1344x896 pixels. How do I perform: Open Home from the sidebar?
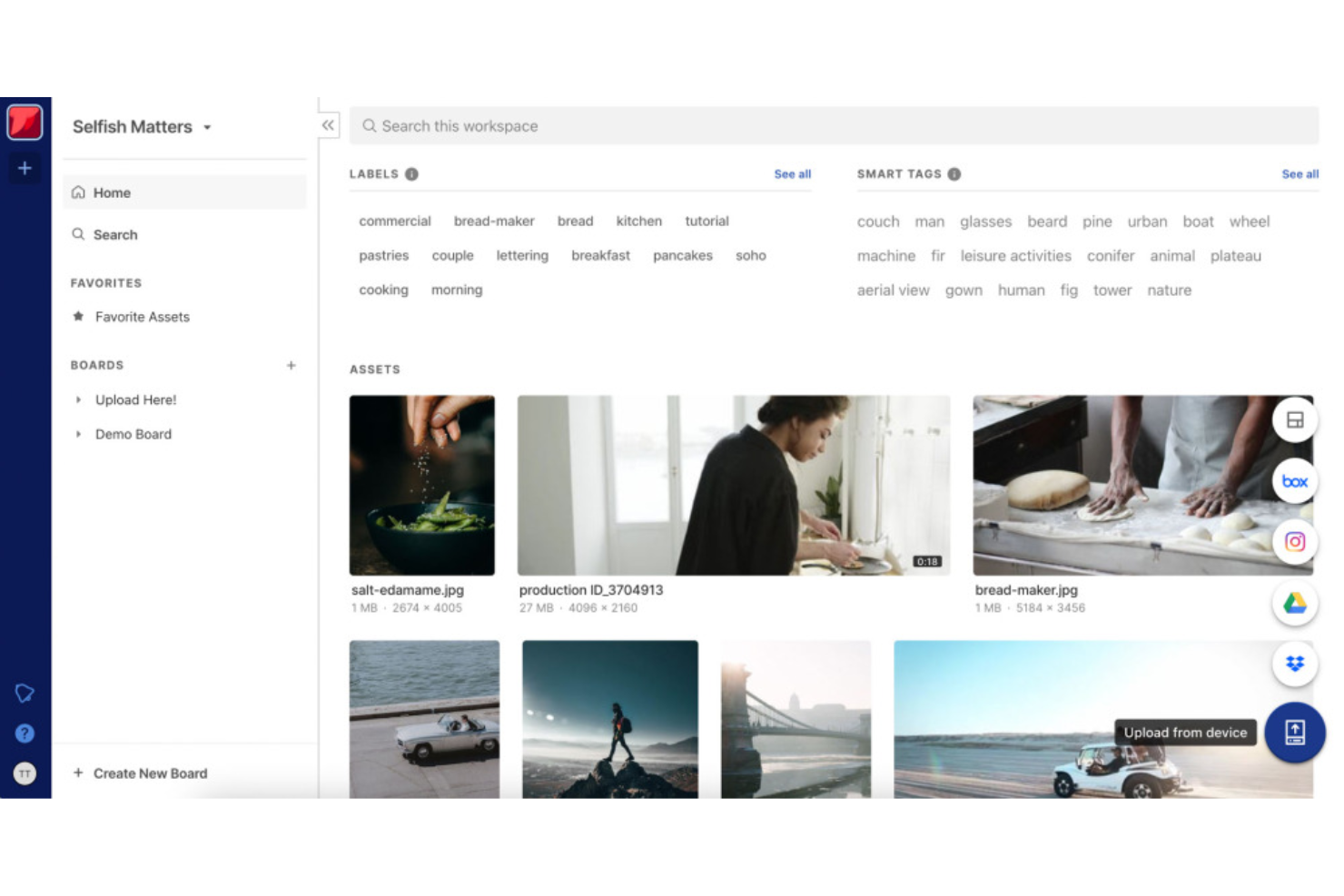coord(112,192)
